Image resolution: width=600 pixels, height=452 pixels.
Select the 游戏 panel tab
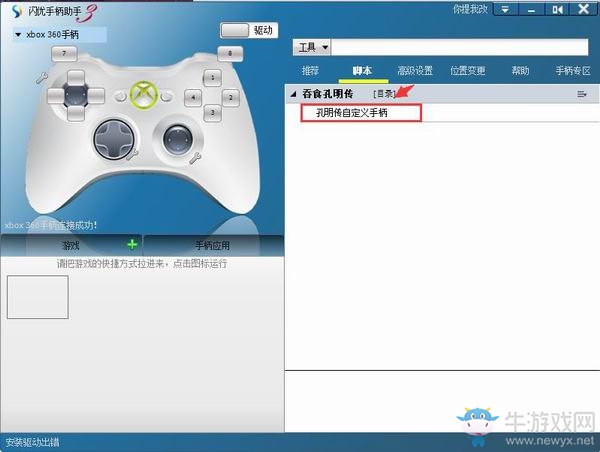pyautogui.click(x=71, y=245)
